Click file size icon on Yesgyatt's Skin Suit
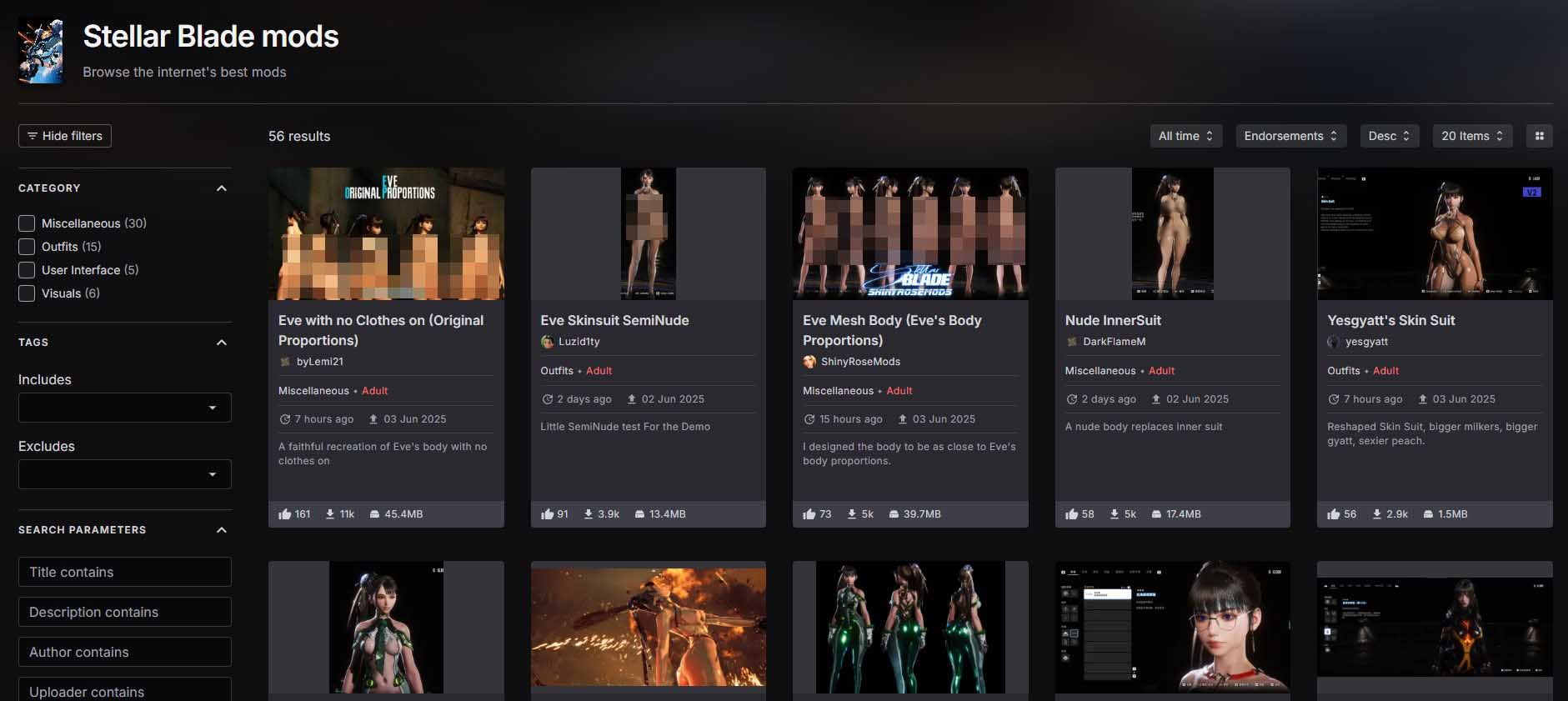This screenshot has height=701, width=1568. [1428, 514]
